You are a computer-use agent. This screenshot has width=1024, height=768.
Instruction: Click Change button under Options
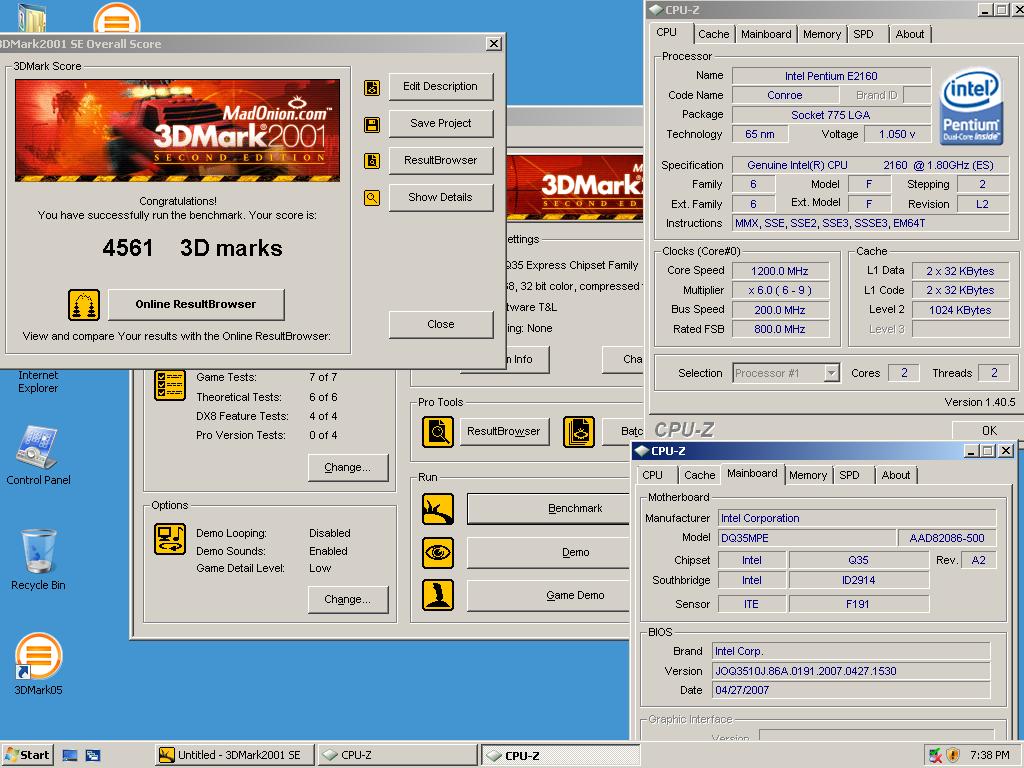(x=347, y=600)
